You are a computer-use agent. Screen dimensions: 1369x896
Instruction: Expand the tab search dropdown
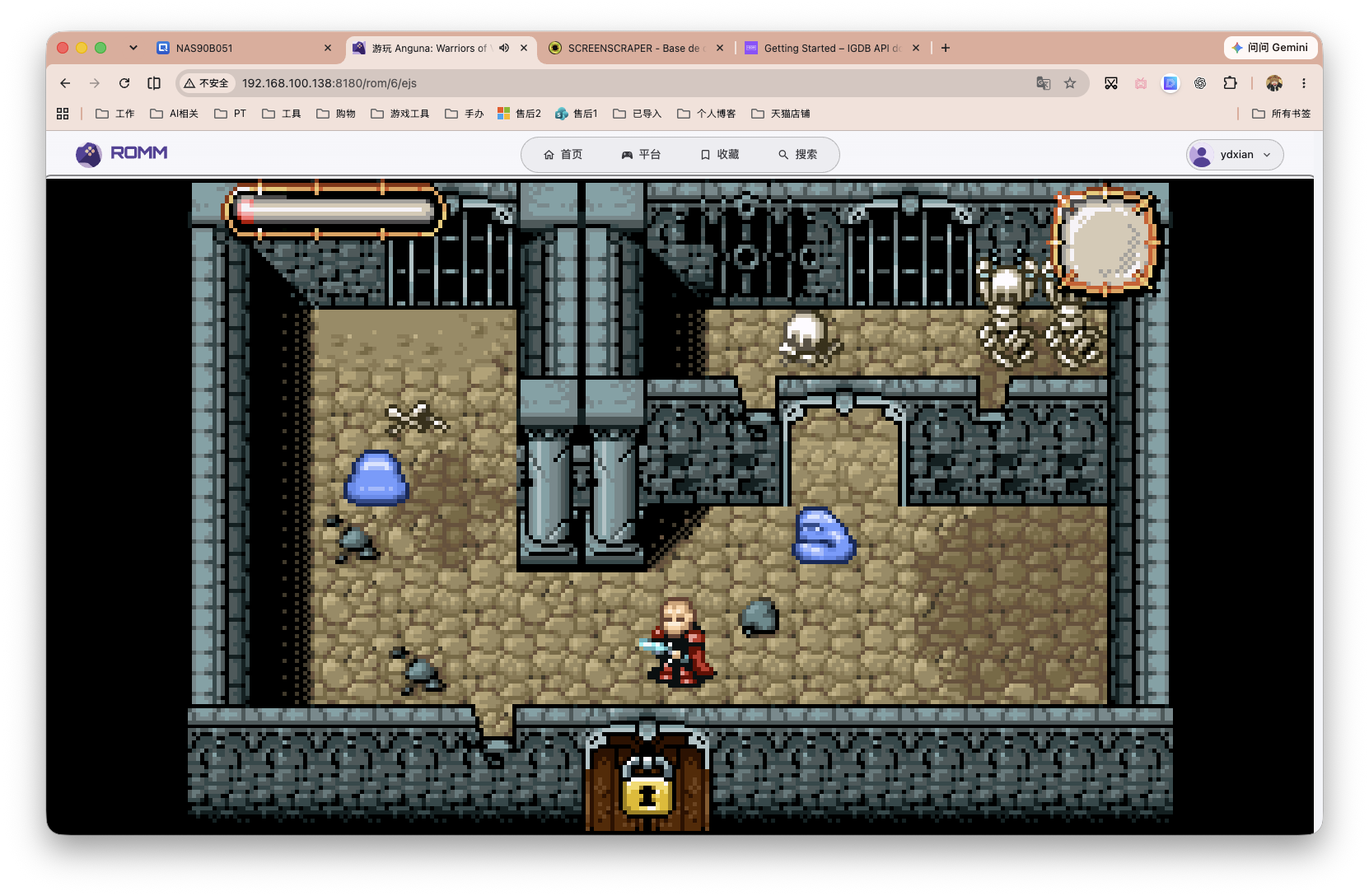133,48
